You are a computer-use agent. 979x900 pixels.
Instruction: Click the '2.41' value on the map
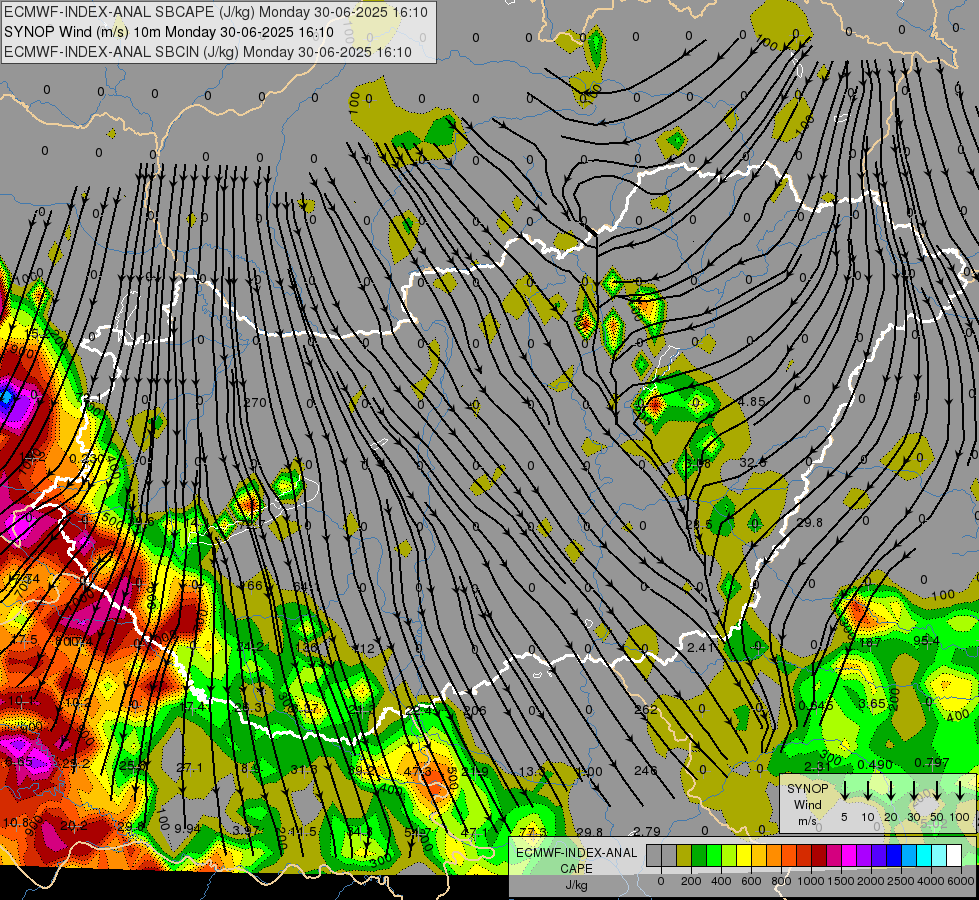click(x=700, y=648)
